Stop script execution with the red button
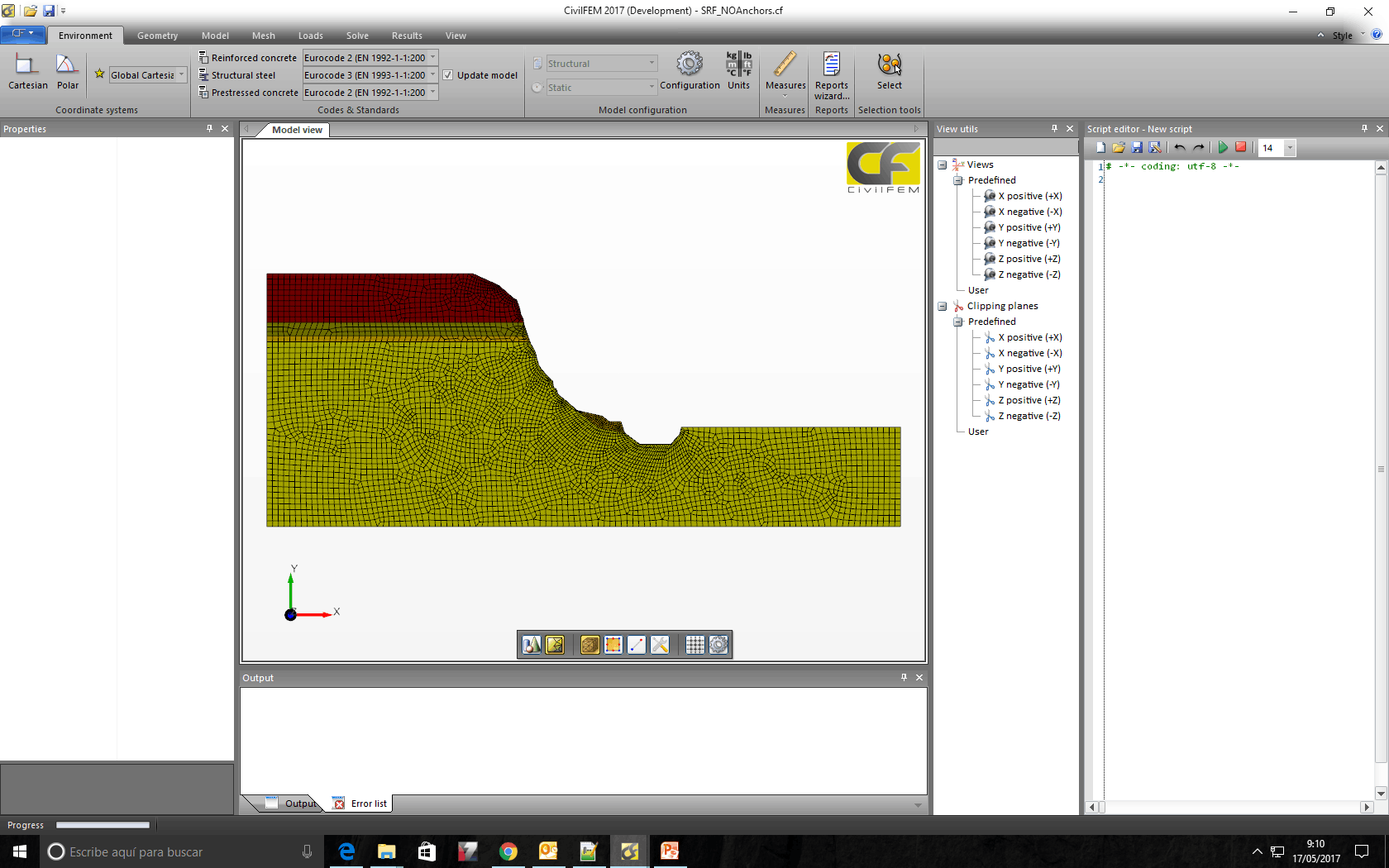Image resolution: width=1389 pixels, height=868 pixels. (1240, 148)
